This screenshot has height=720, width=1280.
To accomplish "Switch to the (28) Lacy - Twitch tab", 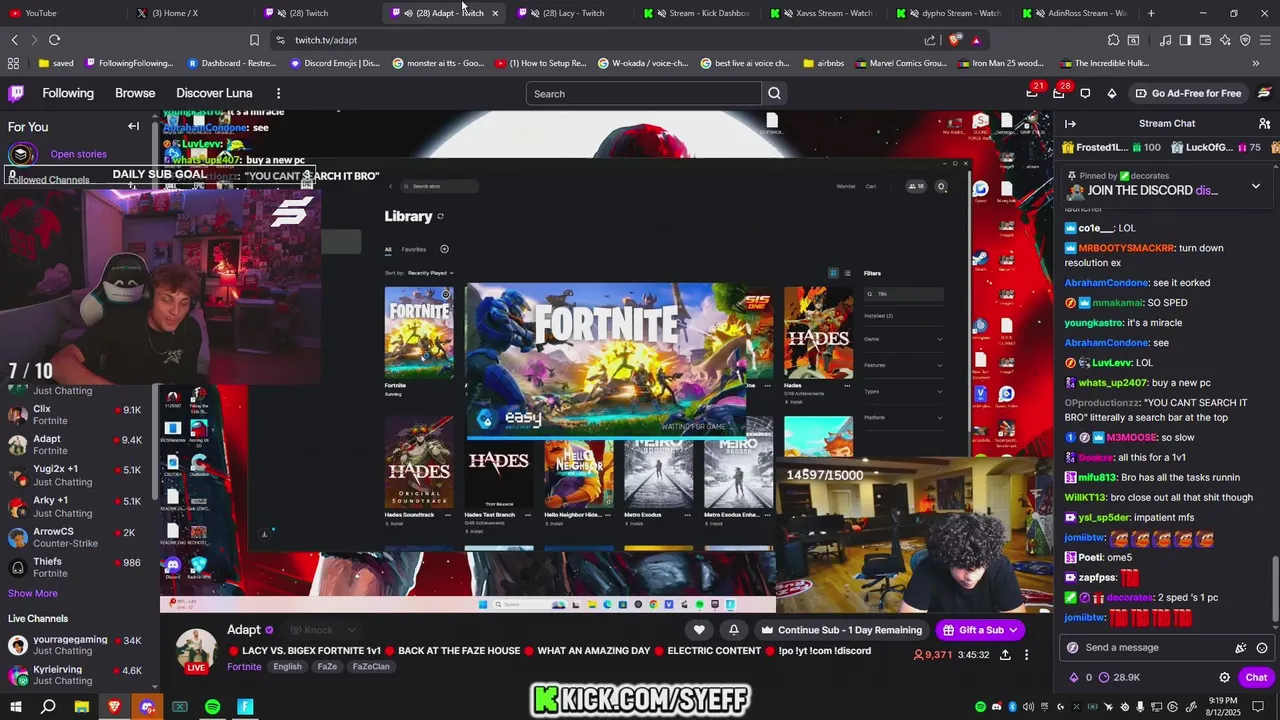I will click(571, 13).
